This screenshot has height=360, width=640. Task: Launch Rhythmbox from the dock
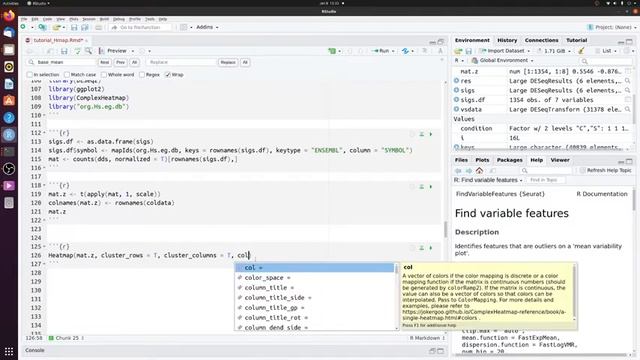(9, 67)
